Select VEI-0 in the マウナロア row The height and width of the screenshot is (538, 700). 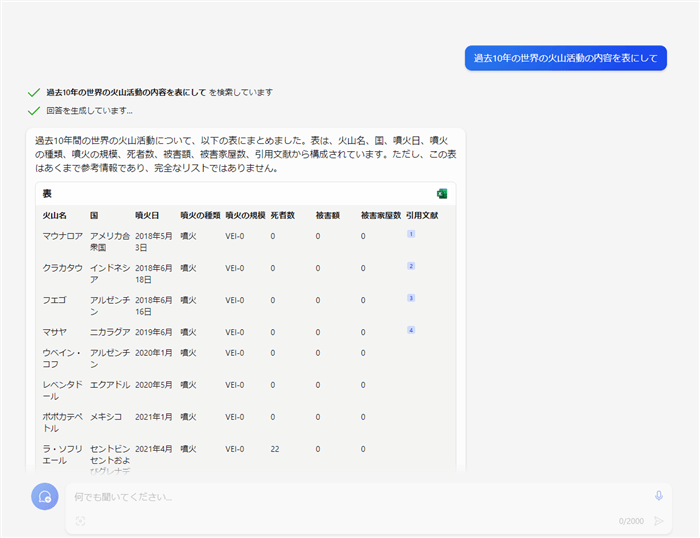tap(234, 236)
